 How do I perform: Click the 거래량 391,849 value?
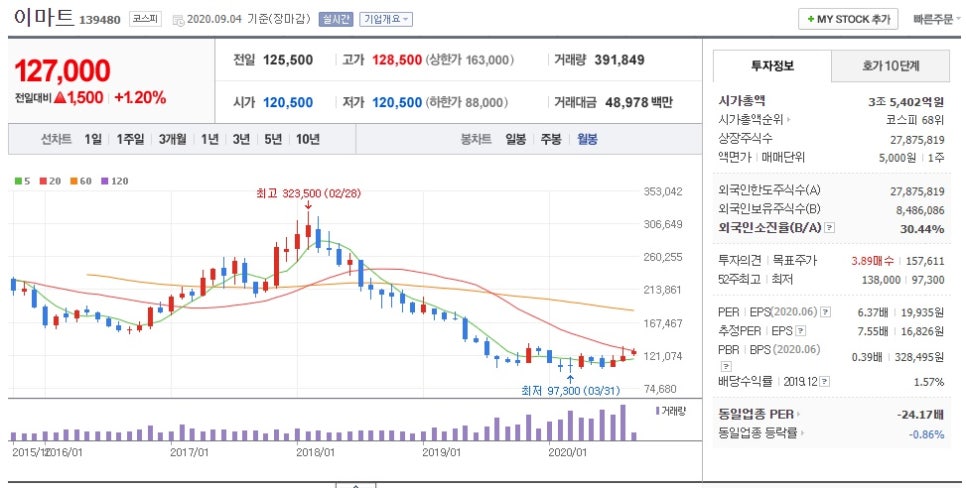[619, 60]
